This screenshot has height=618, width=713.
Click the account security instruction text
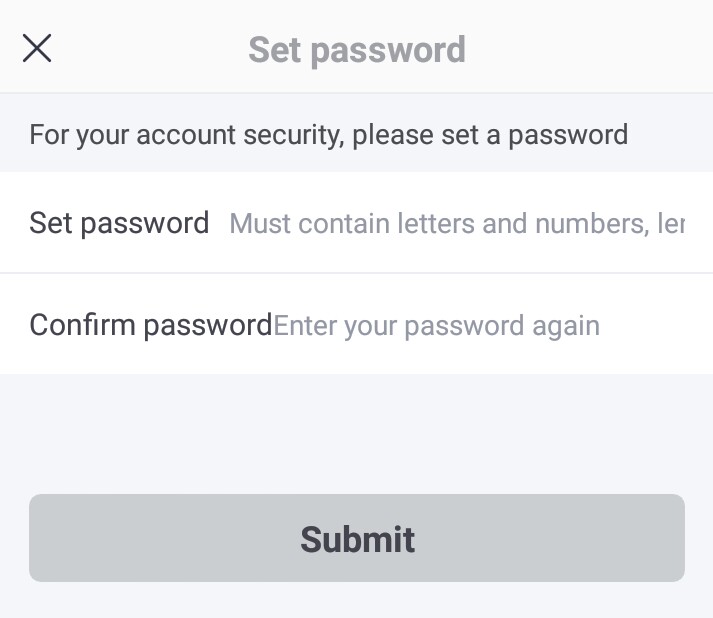(328, 134)
